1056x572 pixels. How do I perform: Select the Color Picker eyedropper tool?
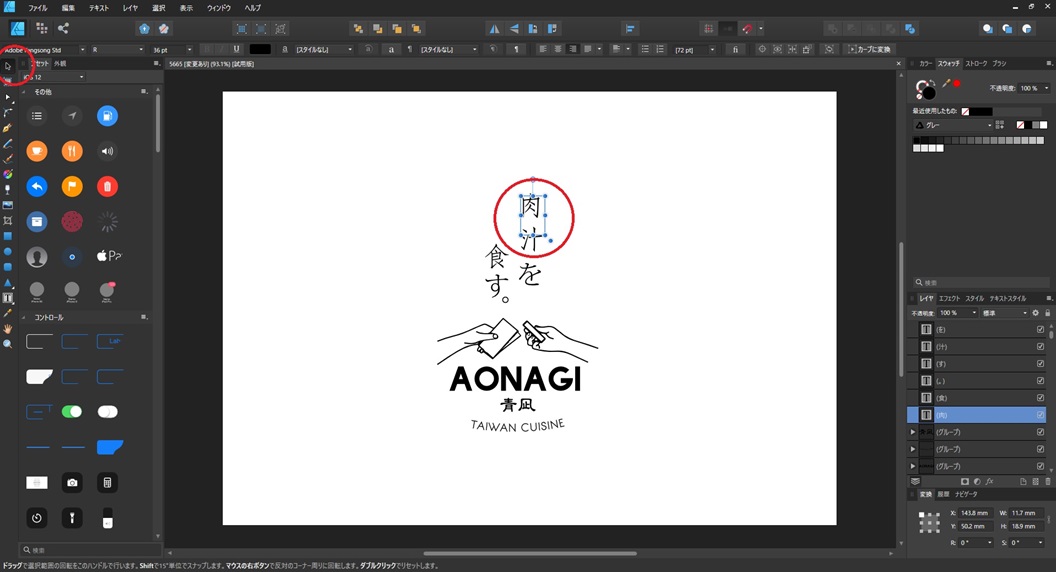7,313
